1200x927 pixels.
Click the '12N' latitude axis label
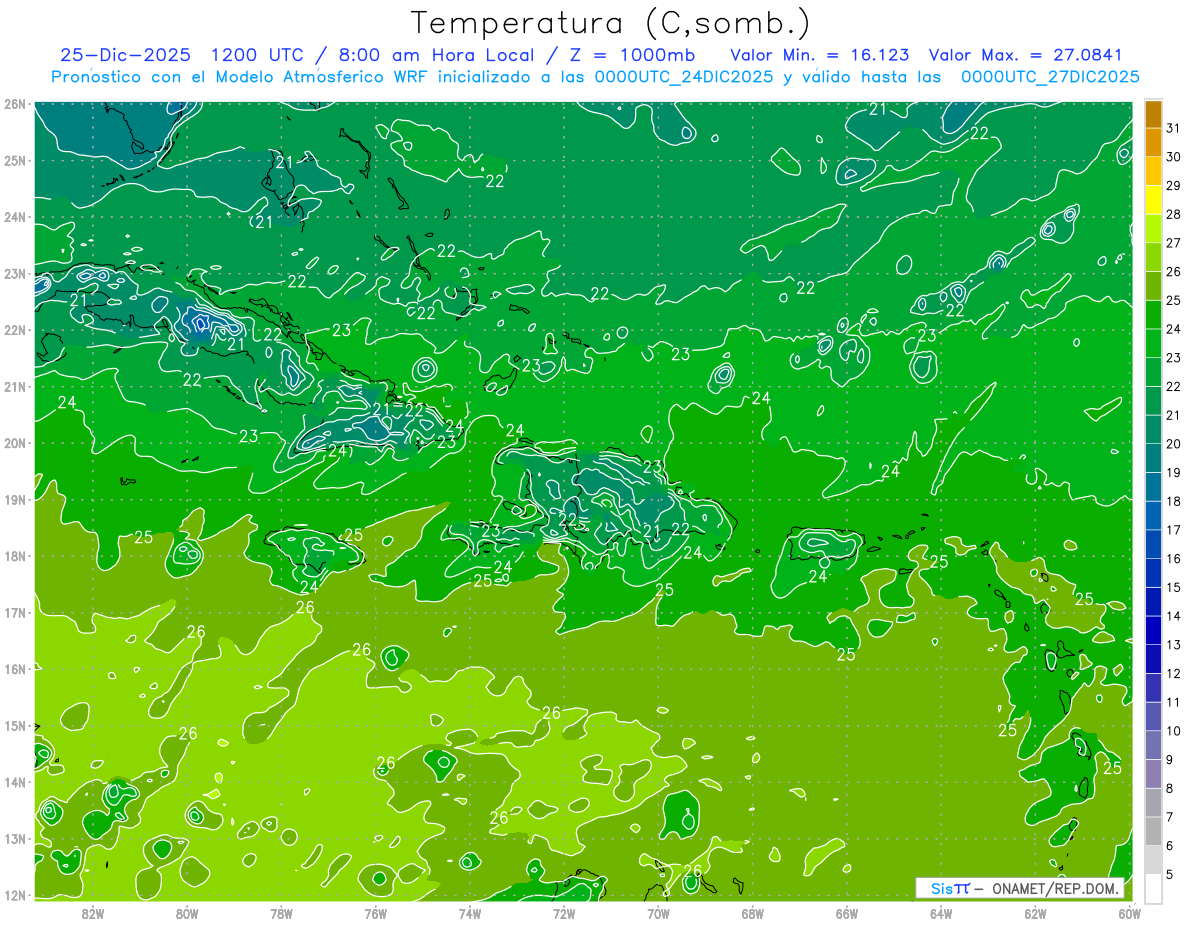(14, 895)
